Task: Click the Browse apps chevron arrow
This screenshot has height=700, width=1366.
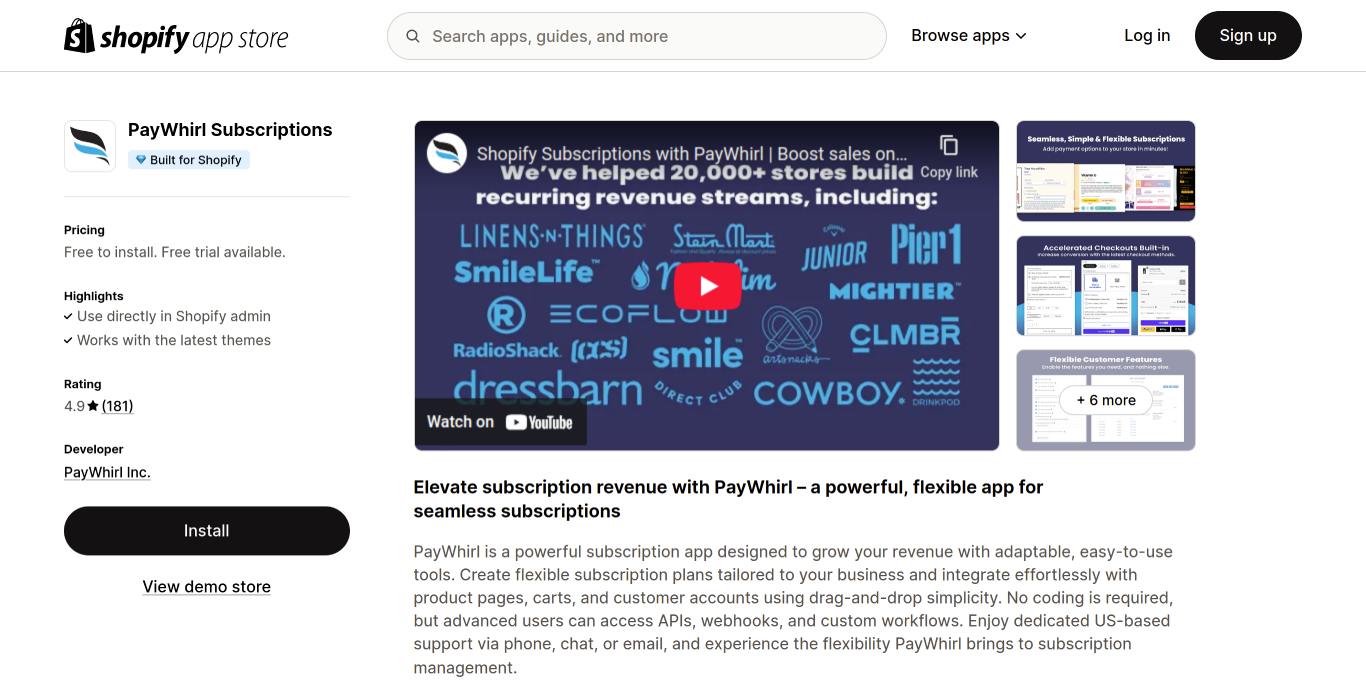Action: [x=1021, y=36]
